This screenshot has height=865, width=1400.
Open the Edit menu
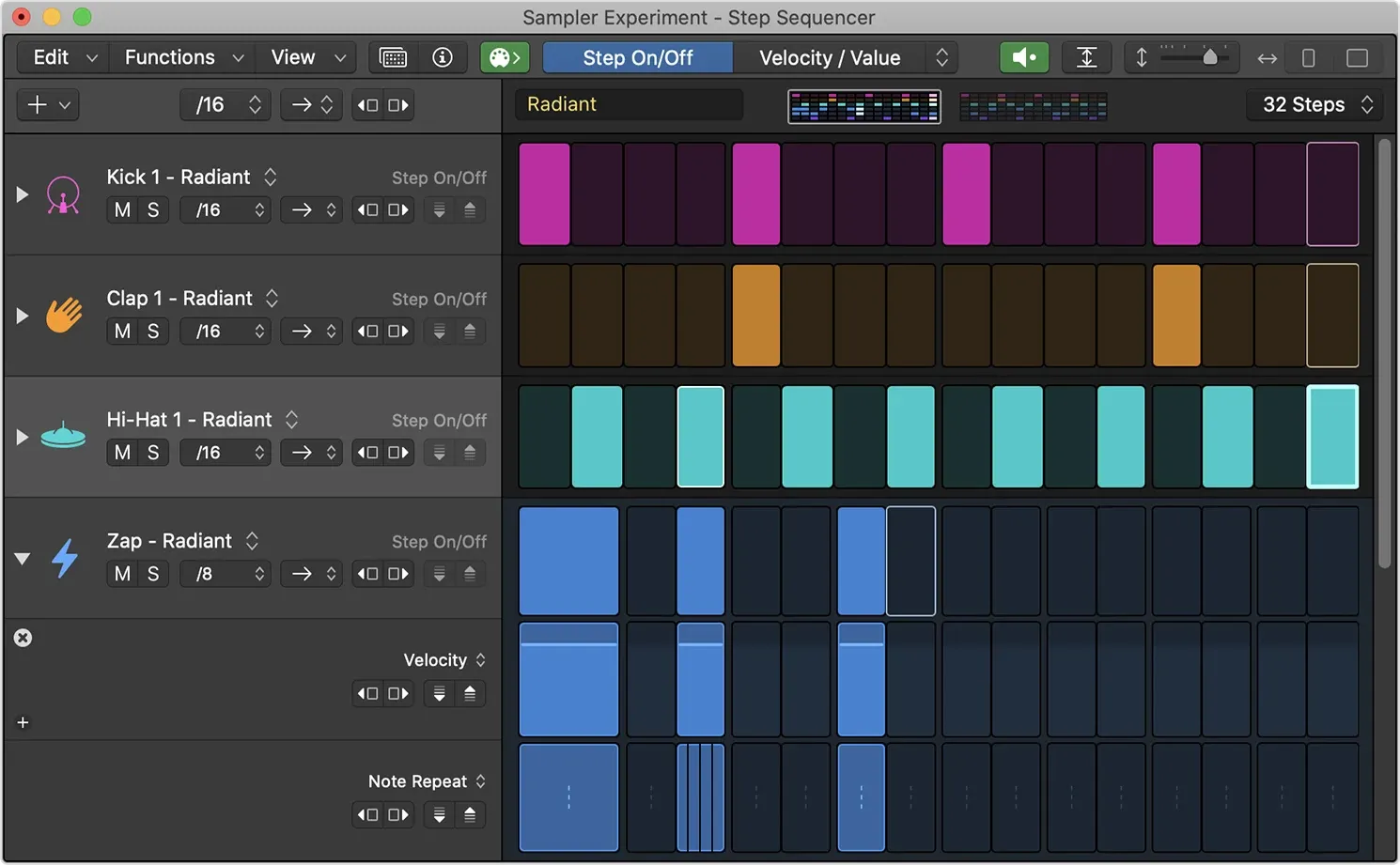tap(64, 57)
